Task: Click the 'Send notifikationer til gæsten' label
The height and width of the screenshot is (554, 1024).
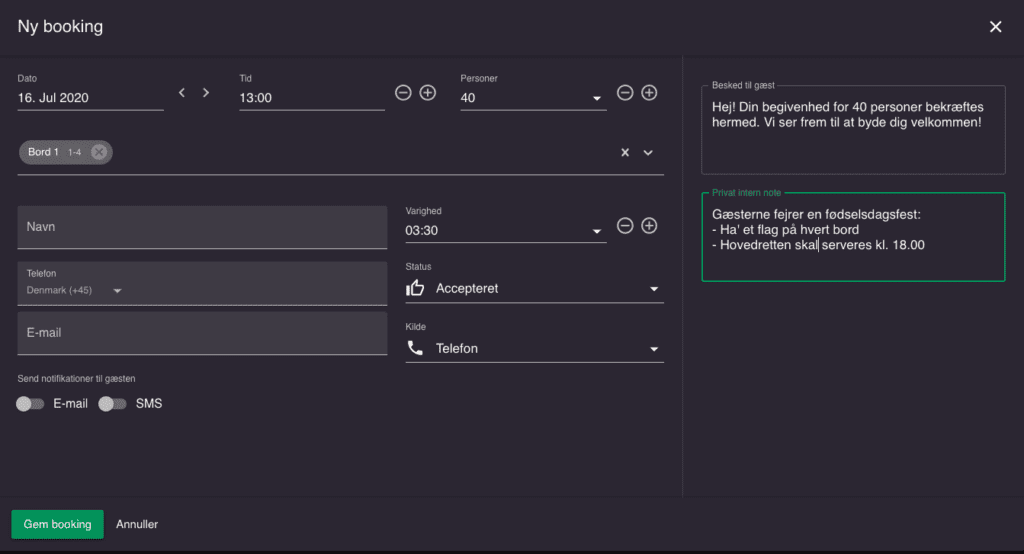Action: (x=76, y=379)
